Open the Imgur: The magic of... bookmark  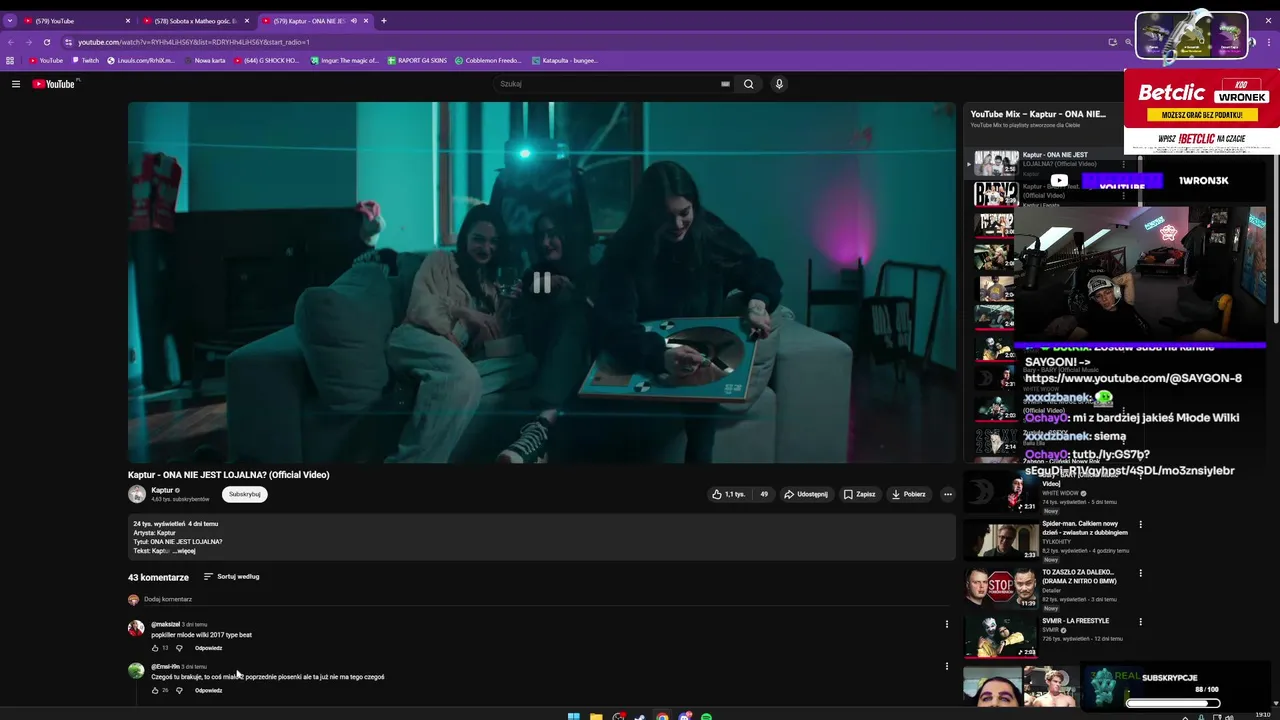[345, 60]
